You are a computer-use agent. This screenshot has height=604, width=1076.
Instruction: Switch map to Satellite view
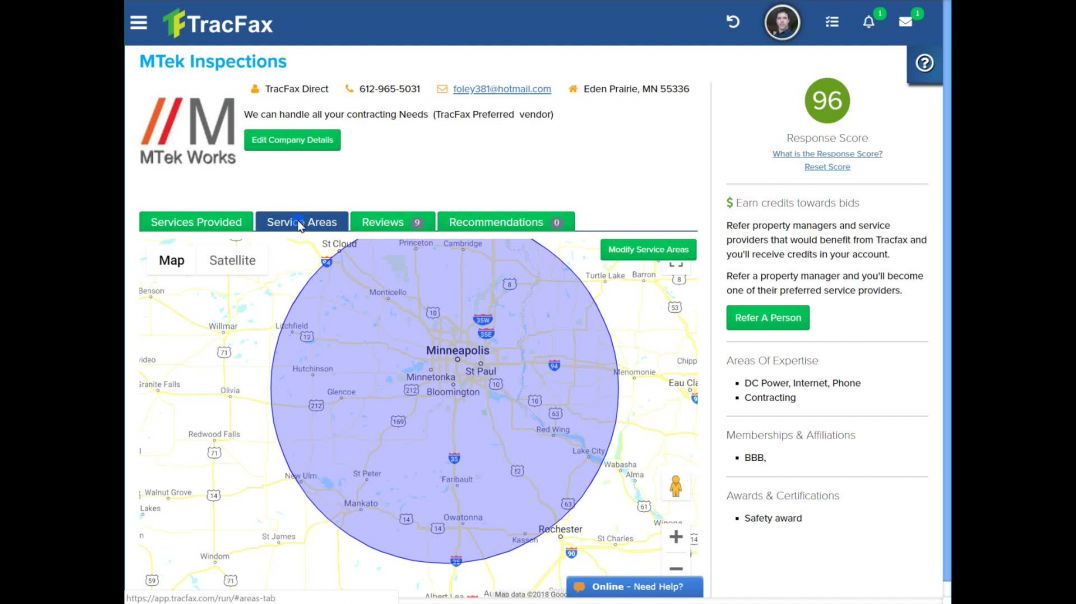[232, 260]
